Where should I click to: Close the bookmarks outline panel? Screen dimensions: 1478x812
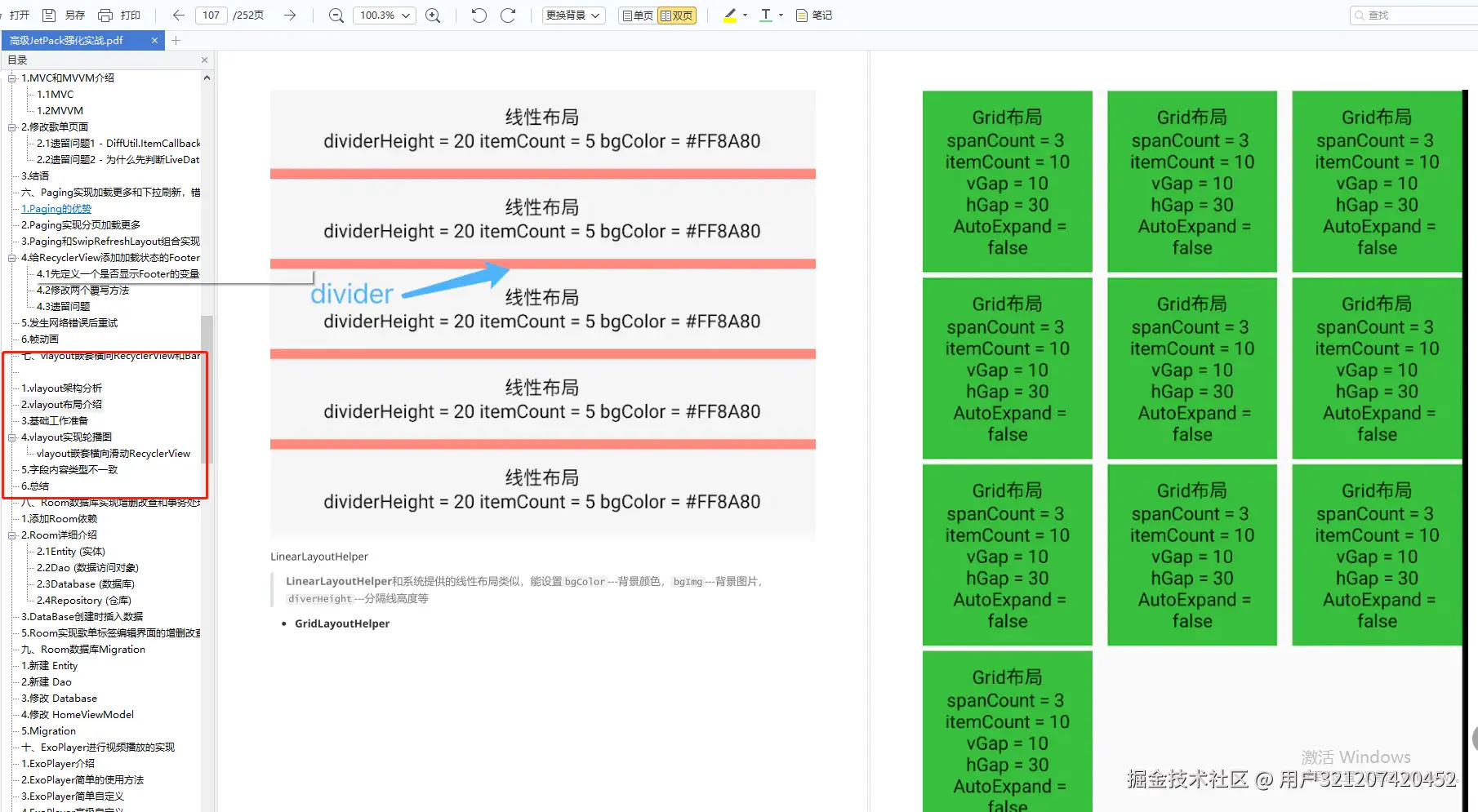coord(204,60)
